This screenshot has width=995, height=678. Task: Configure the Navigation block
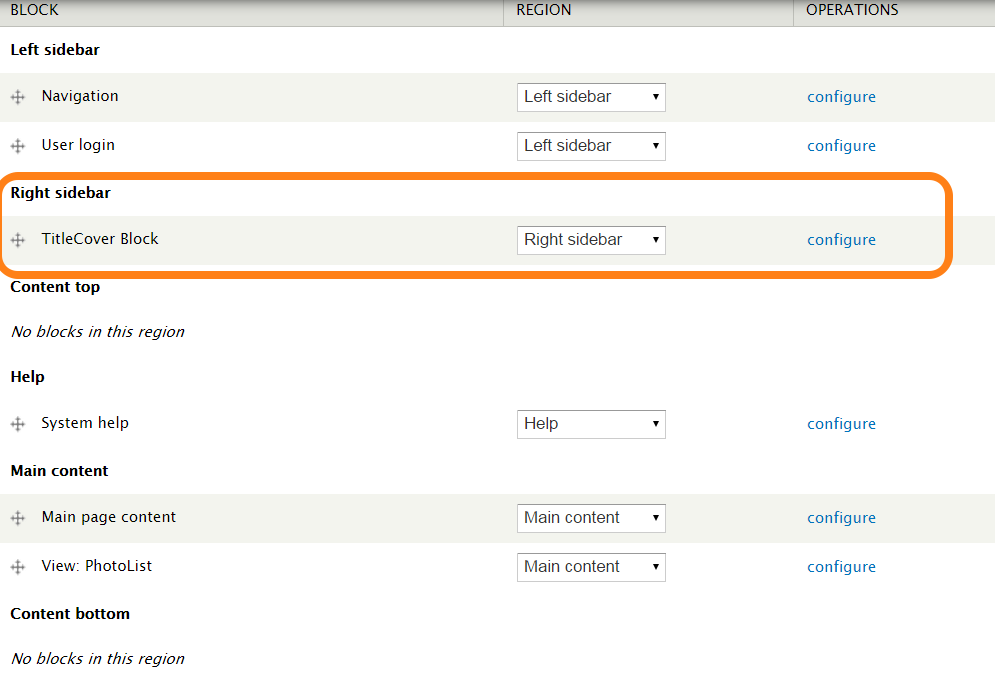point(841,96)
